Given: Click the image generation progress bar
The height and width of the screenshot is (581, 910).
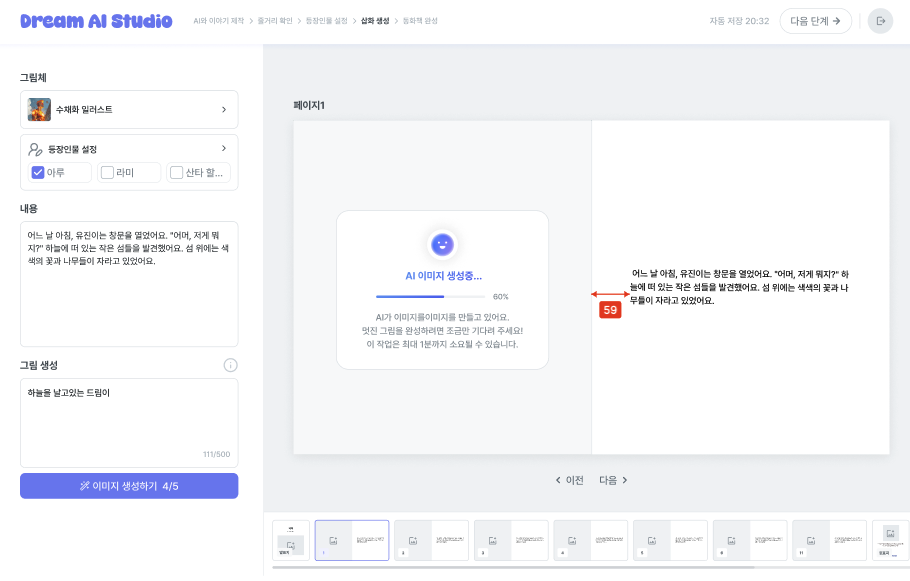Looking at the screenshot, I should (430, 296).
